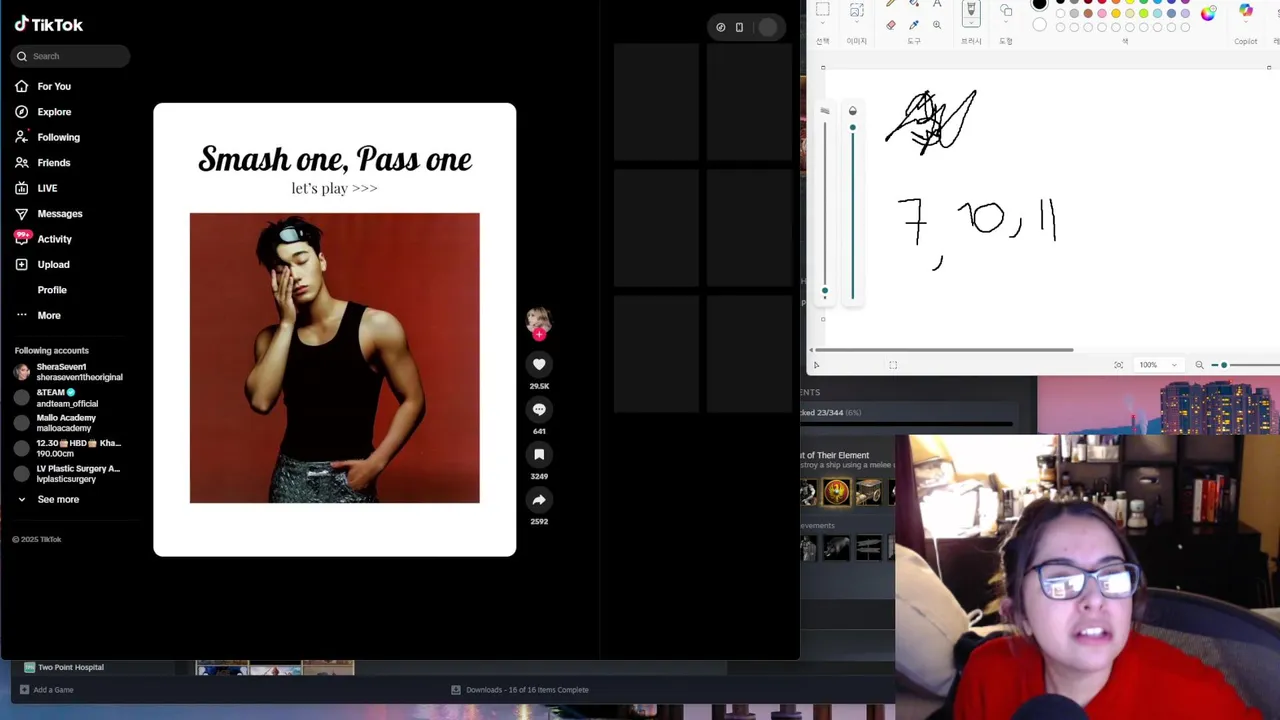Like the video with heart icon
This screenshot has height=720, width=1280.
click(539, 364)
